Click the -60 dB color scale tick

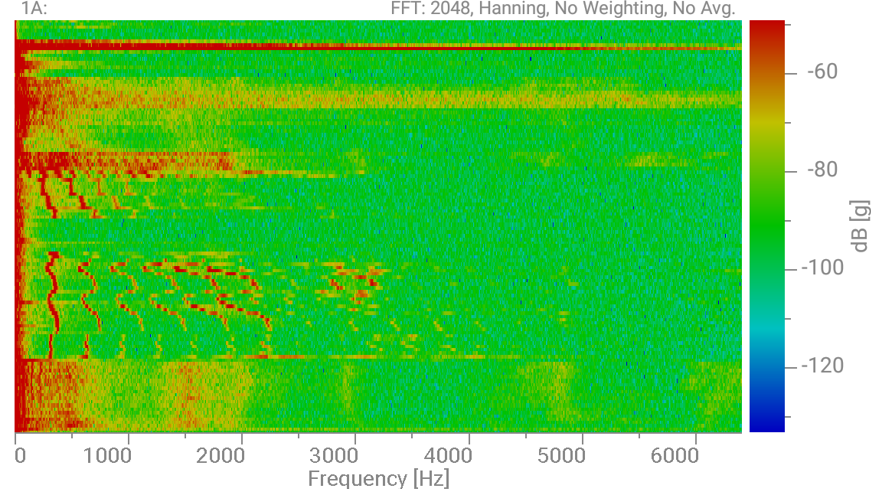pyautogui.click(x=820, y=72)
